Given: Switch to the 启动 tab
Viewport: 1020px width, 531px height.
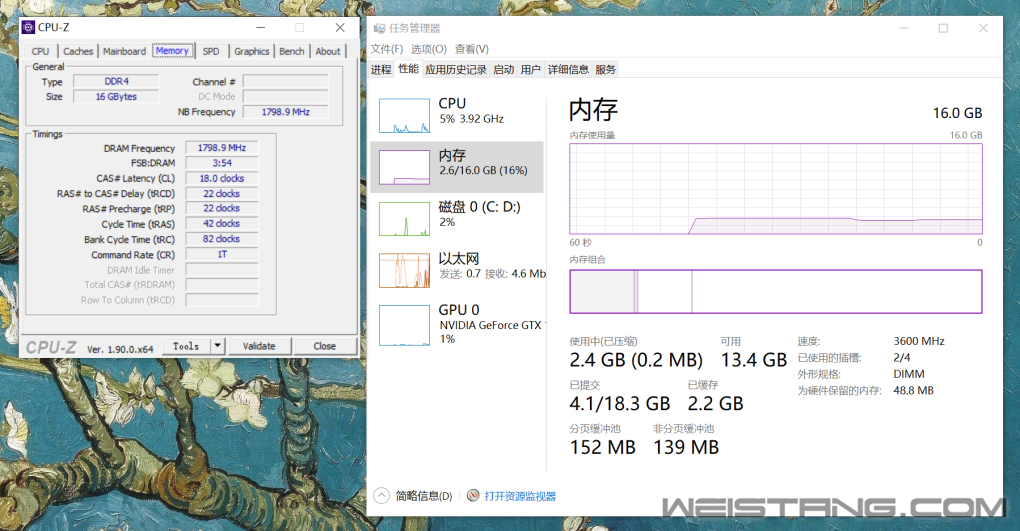Looking at the screenshot, I should (x=503, y=70).
